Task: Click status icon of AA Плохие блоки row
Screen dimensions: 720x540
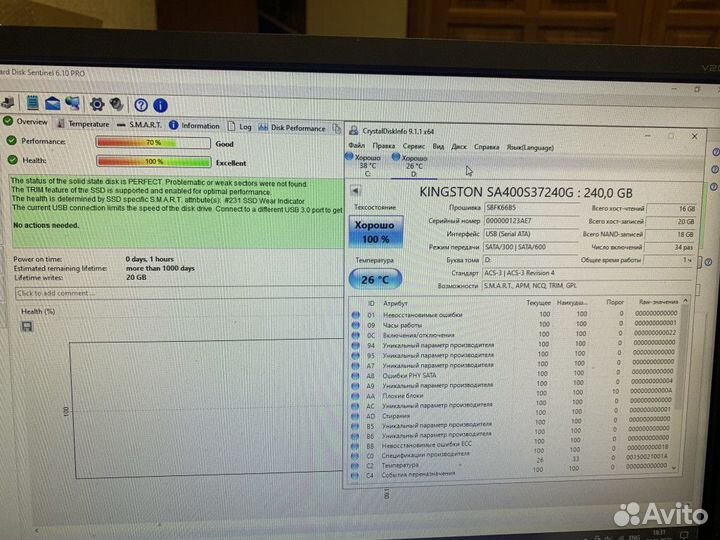Action: tap(355, 396)
